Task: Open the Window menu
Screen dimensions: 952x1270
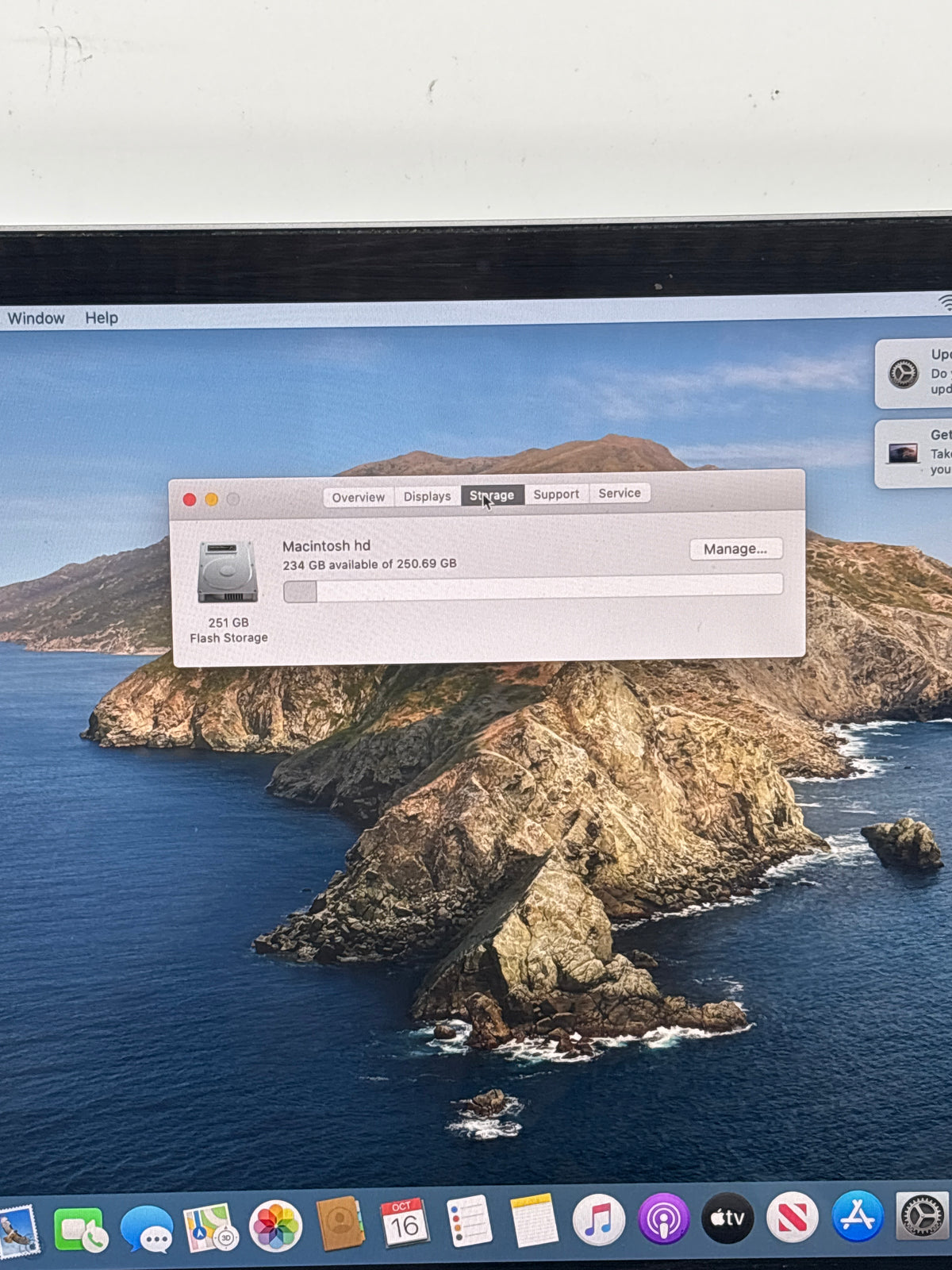Action: 36,318
